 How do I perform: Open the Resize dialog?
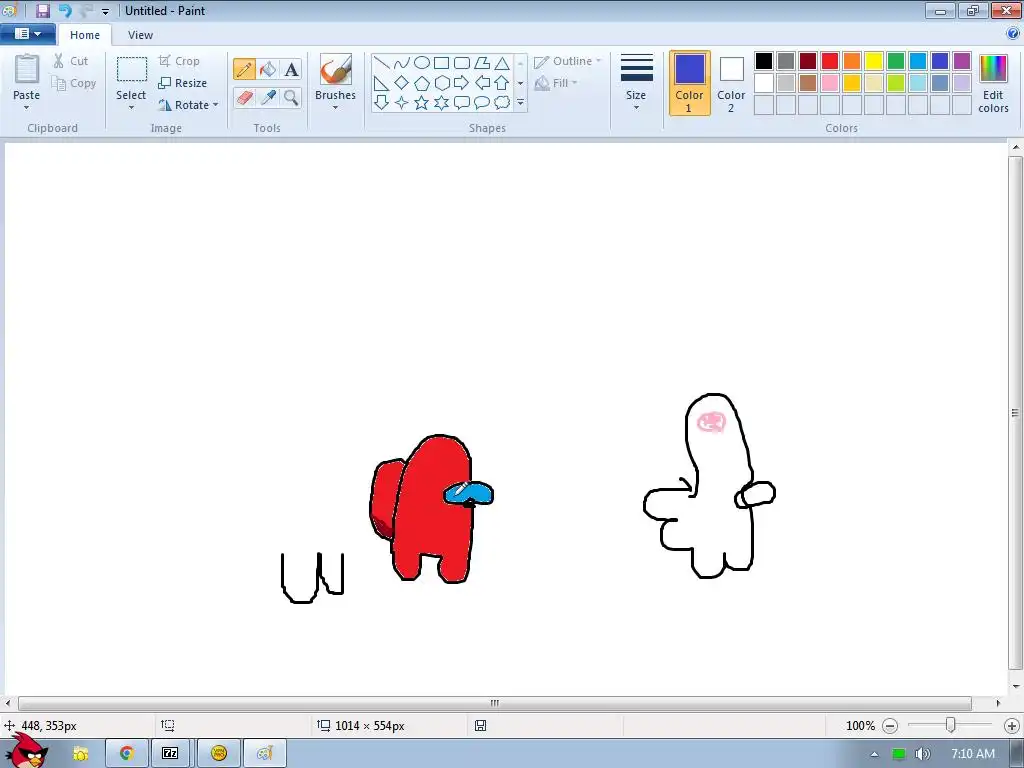[183, 83]
